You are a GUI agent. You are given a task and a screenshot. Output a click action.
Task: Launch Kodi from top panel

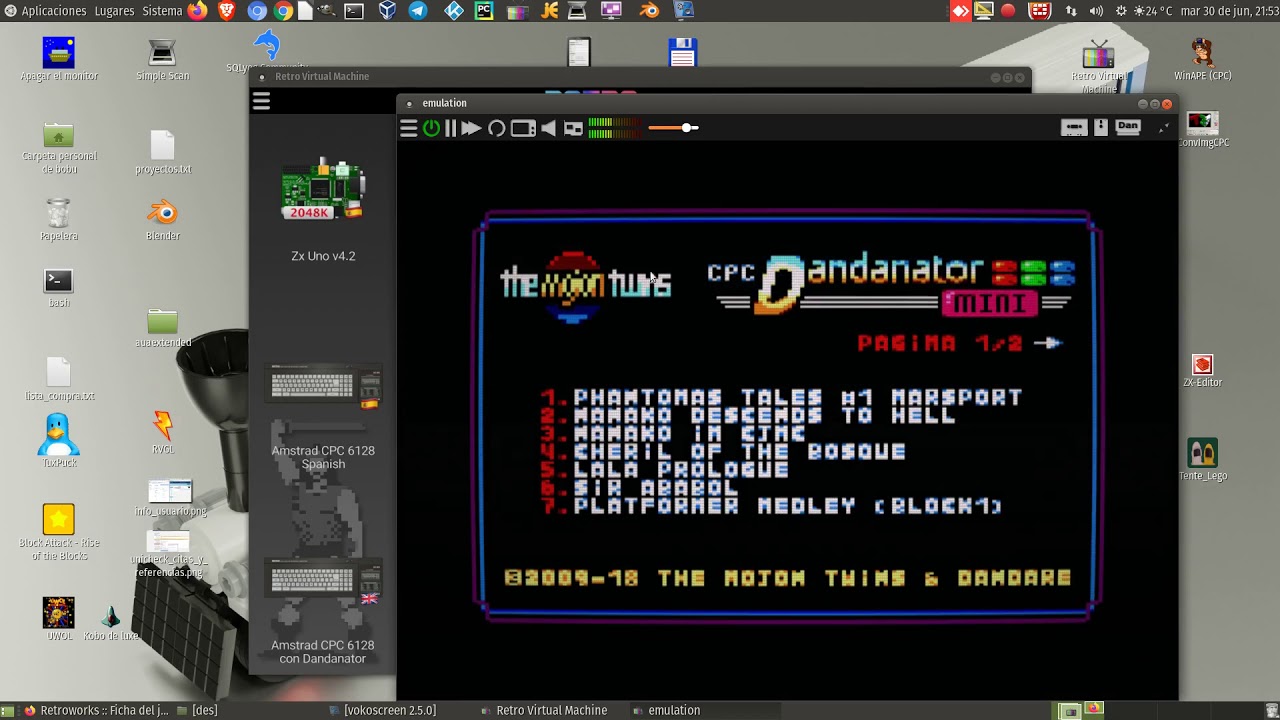click(x=453, y=11)
